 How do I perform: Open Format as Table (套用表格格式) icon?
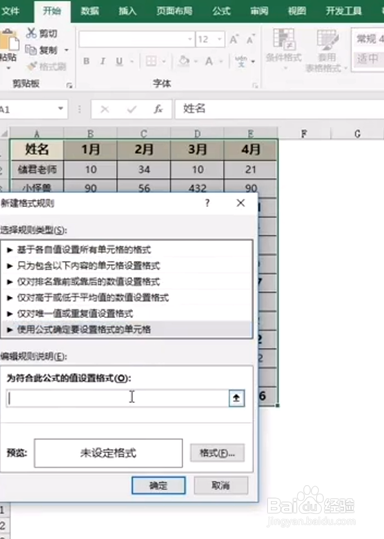coord(327,40)
